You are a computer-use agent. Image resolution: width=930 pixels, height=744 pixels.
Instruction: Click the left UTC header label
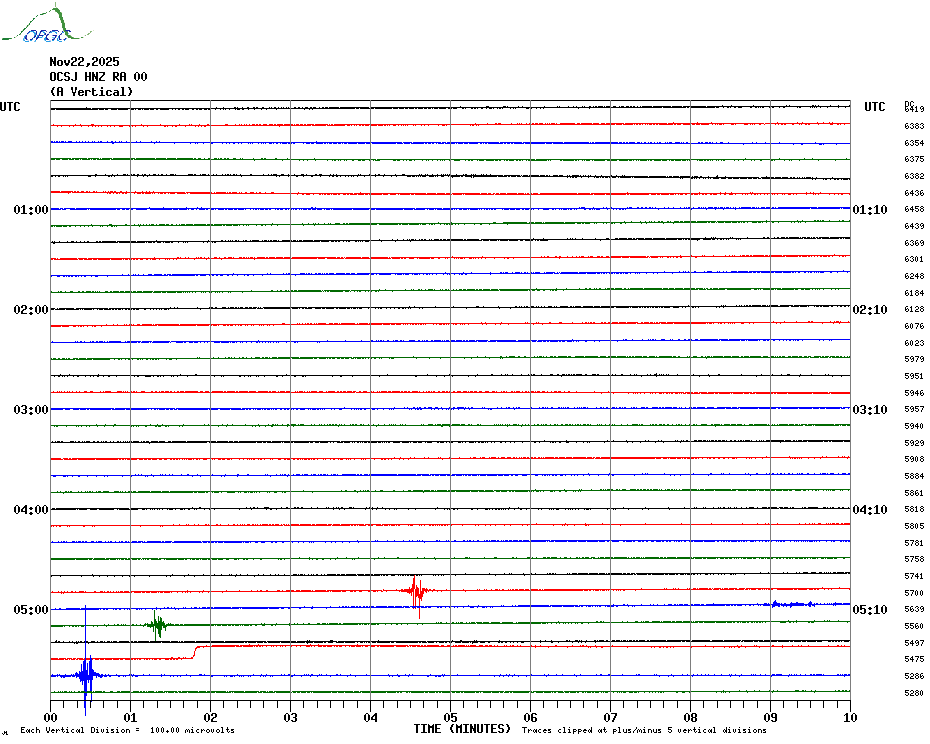tap(10, 107)
